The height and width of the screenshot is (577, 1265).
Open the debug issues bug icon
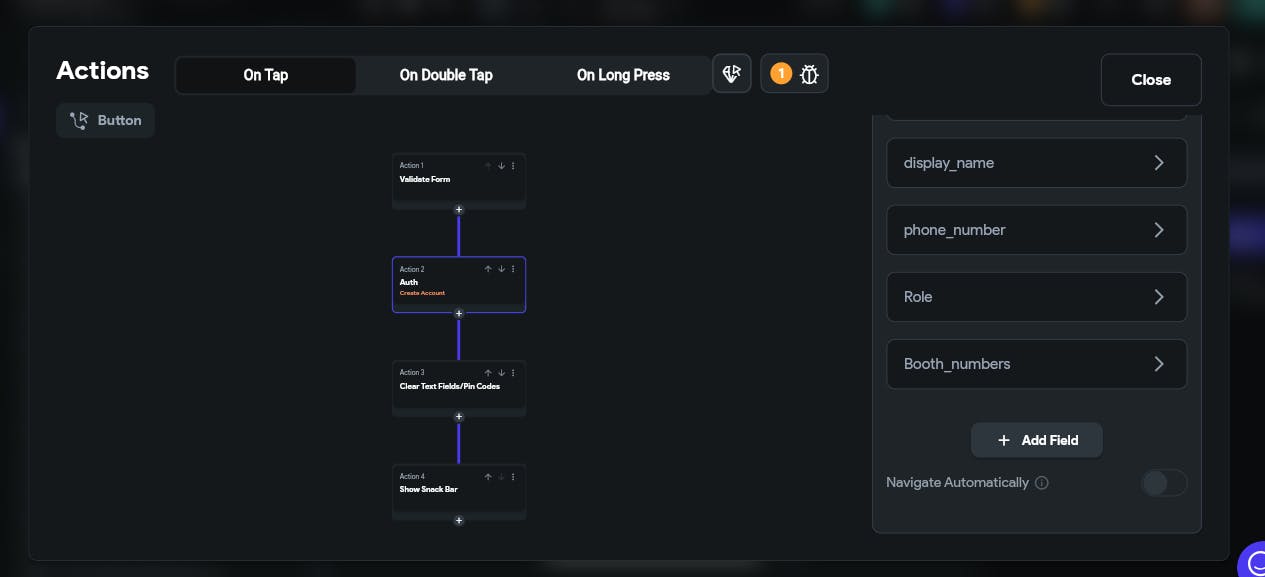[809, 74]
